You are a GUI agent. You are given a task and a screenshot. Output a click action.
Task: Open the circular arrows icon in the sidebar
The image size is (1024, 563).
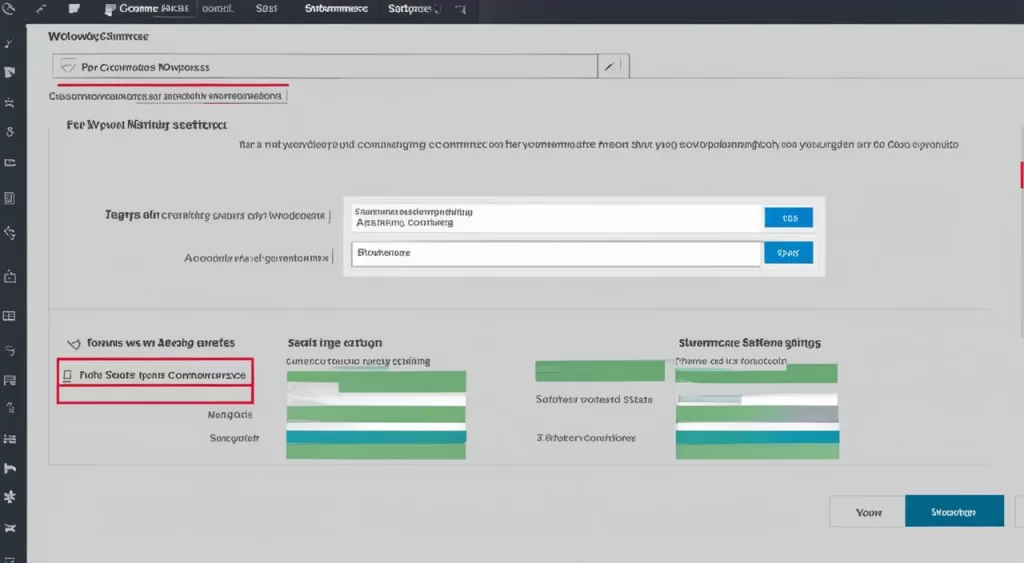tap(9, 233)
